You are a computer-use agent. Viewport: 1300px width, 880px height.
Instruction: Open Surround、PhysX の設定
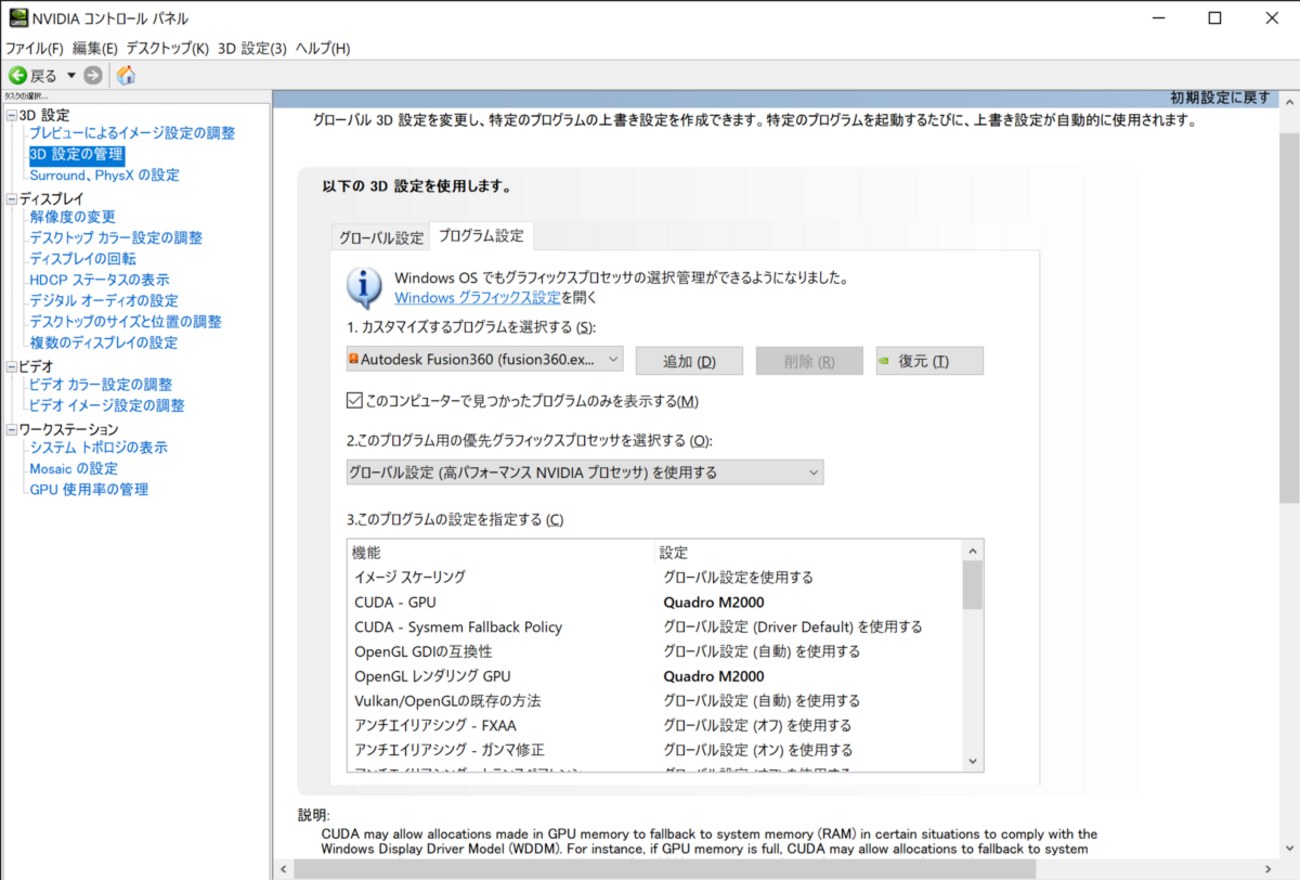coord(104,175)
